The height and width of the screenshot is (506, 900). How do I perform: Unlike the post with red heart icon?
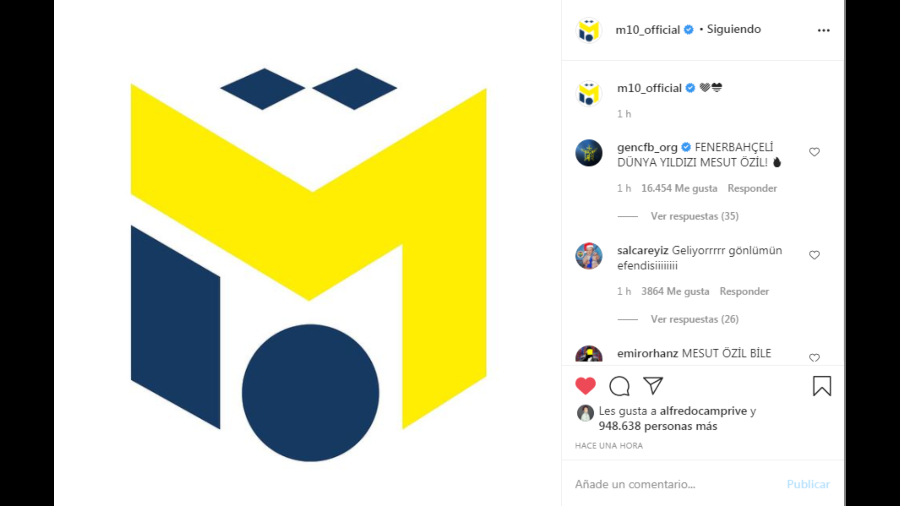(585, 386)
